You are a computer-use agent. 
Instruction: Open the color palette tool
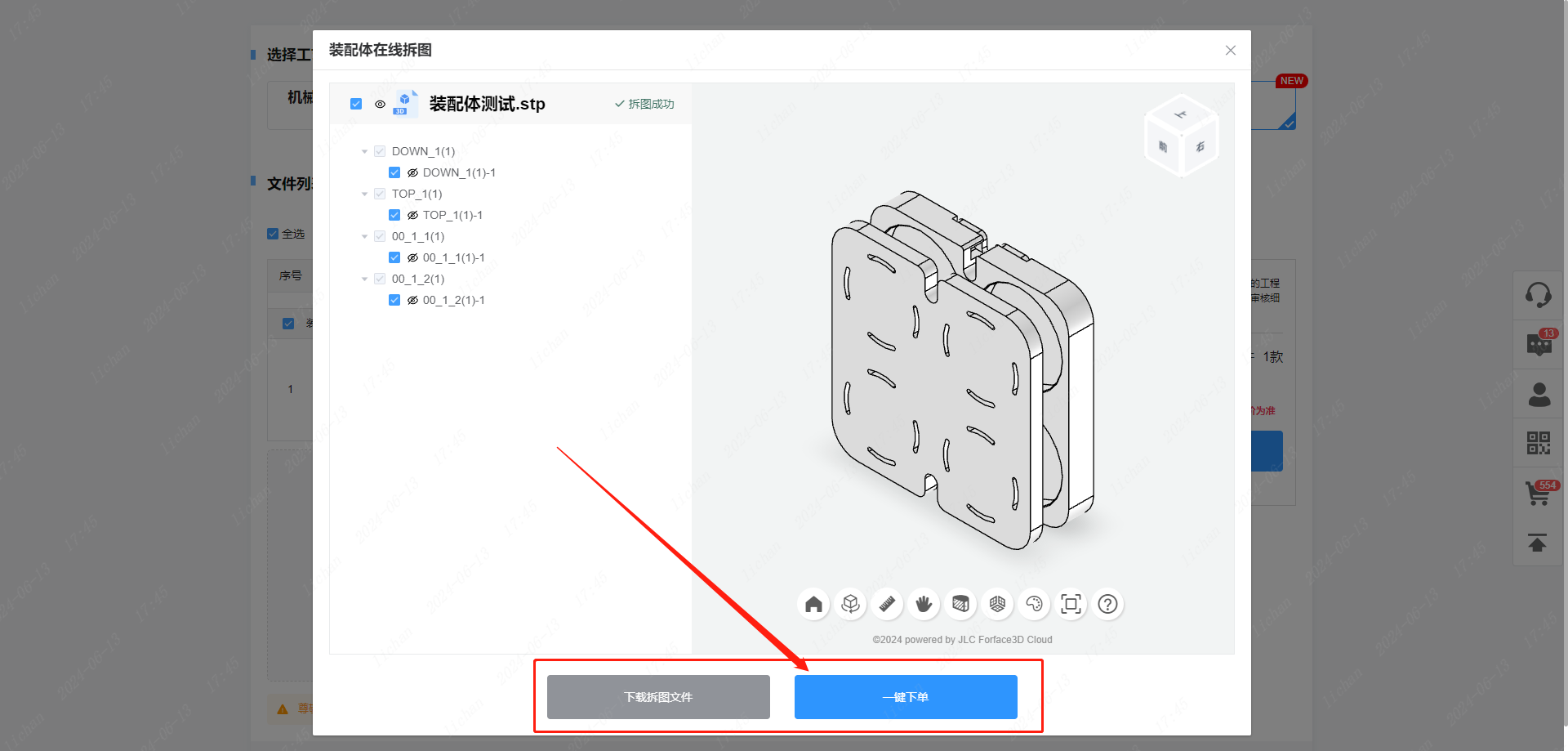tap(1034, 604)
